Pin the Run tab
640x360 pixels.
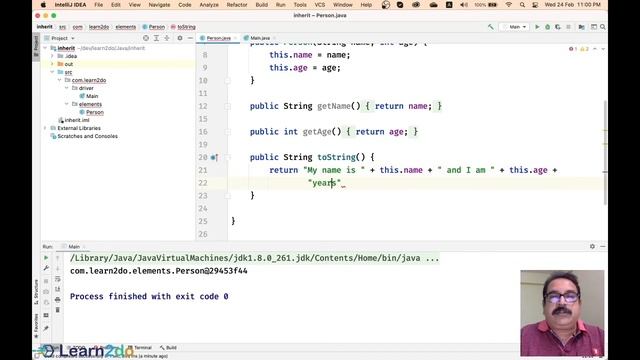point(46,328)
